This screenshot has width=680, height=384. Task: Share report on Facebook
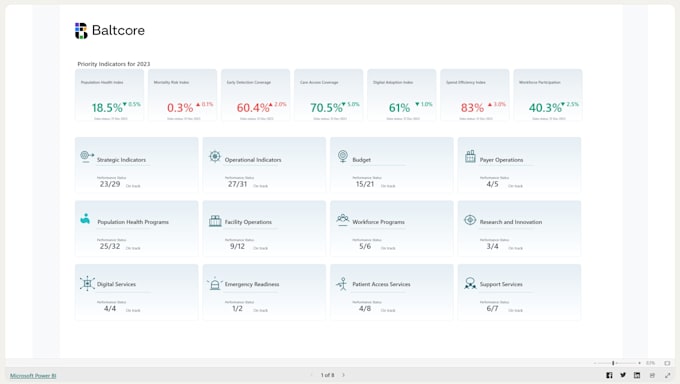click(609, 375)
